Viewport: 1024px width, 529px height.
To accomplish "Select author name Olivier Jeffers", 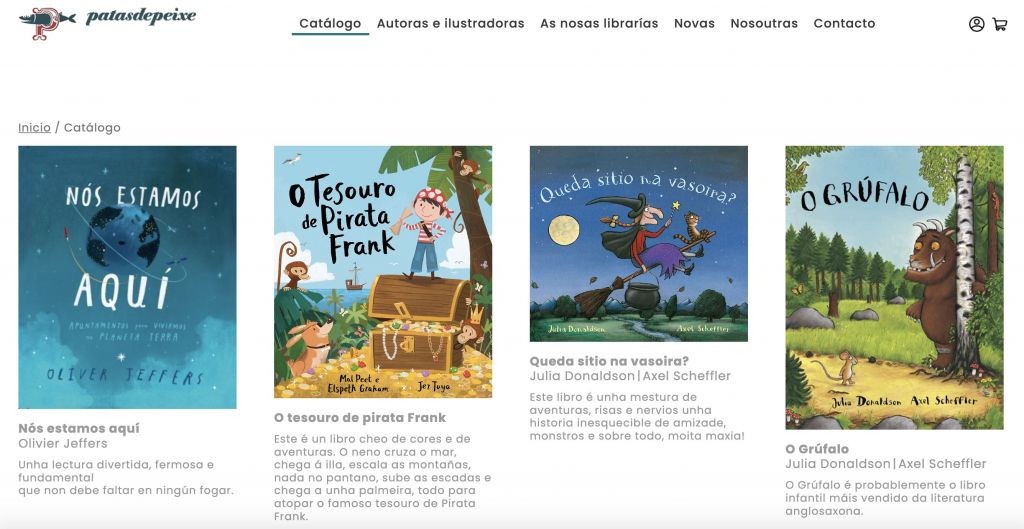I will pos(63,443).
